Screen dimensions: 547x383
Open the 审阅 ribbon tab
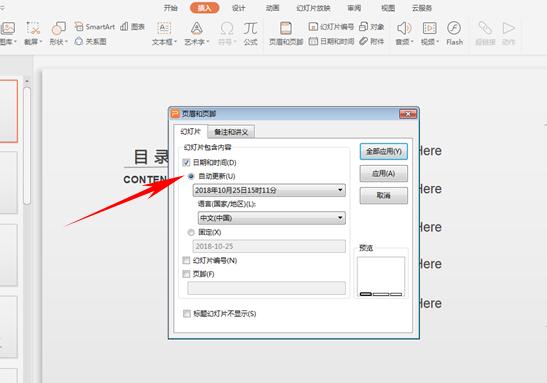(354, 8)
